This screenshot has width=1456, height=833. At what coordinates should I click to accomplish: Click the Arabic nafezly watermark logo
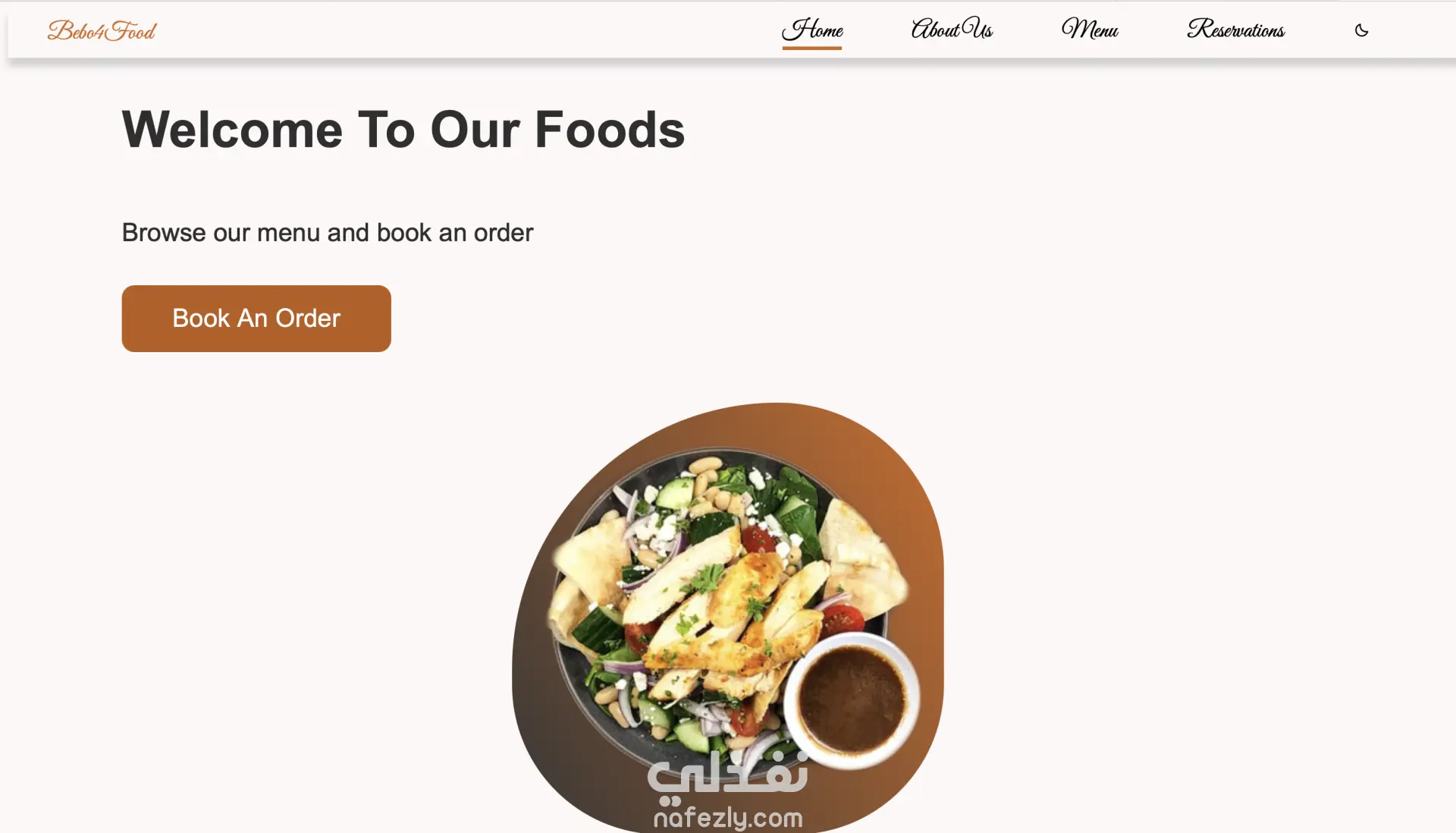(727, 778)
